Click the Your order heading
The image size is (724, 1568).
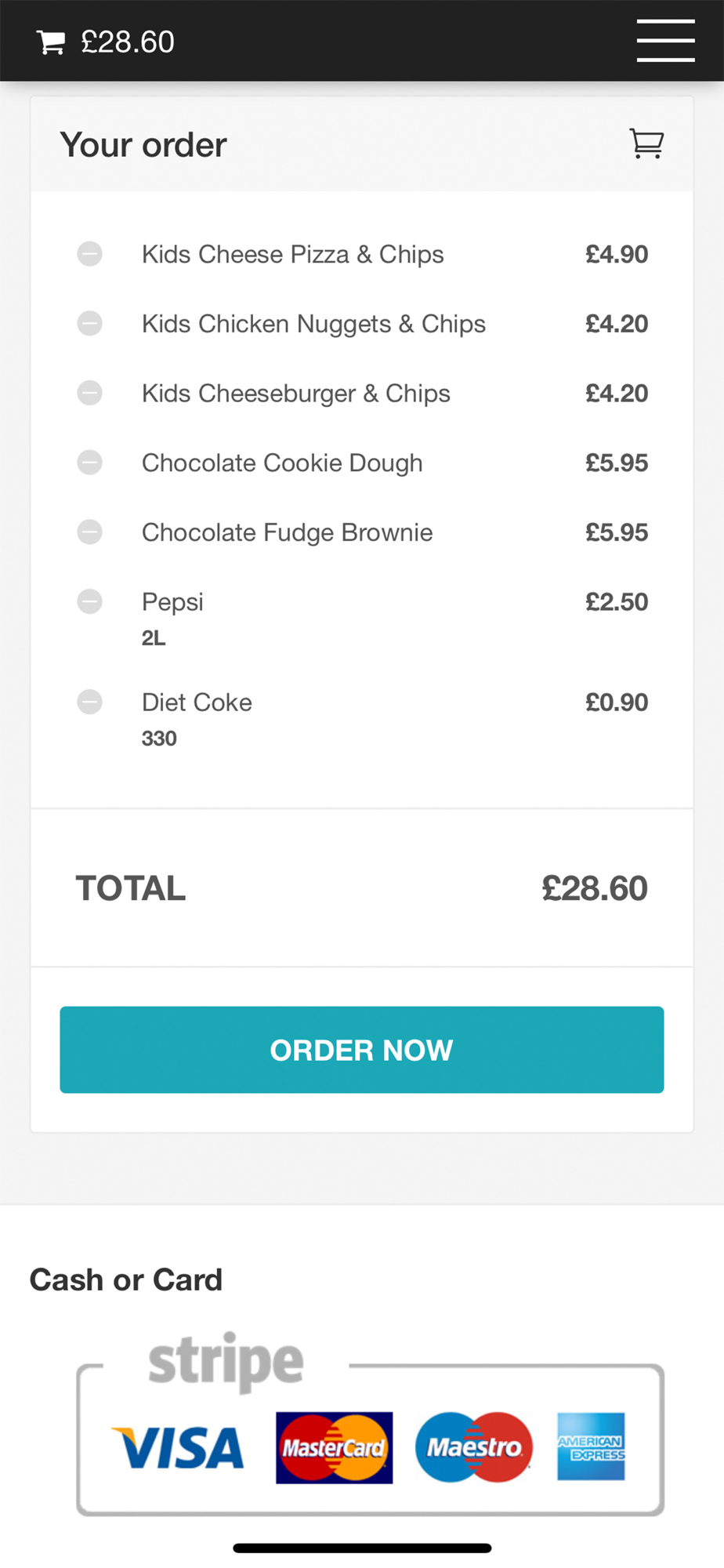tap(143, 145)
